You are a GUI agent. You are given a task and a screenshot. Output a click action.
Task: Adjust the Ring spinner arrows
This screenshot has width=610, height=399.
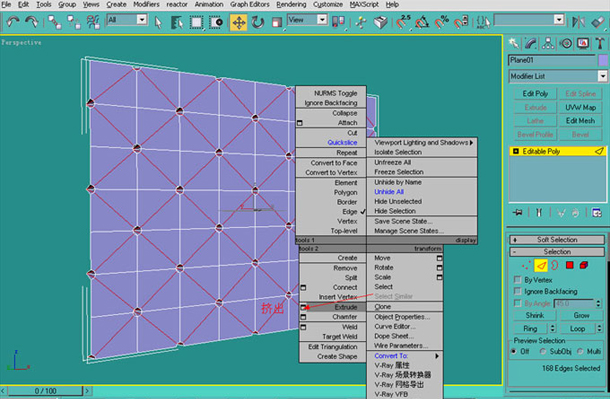pos(552,329)
